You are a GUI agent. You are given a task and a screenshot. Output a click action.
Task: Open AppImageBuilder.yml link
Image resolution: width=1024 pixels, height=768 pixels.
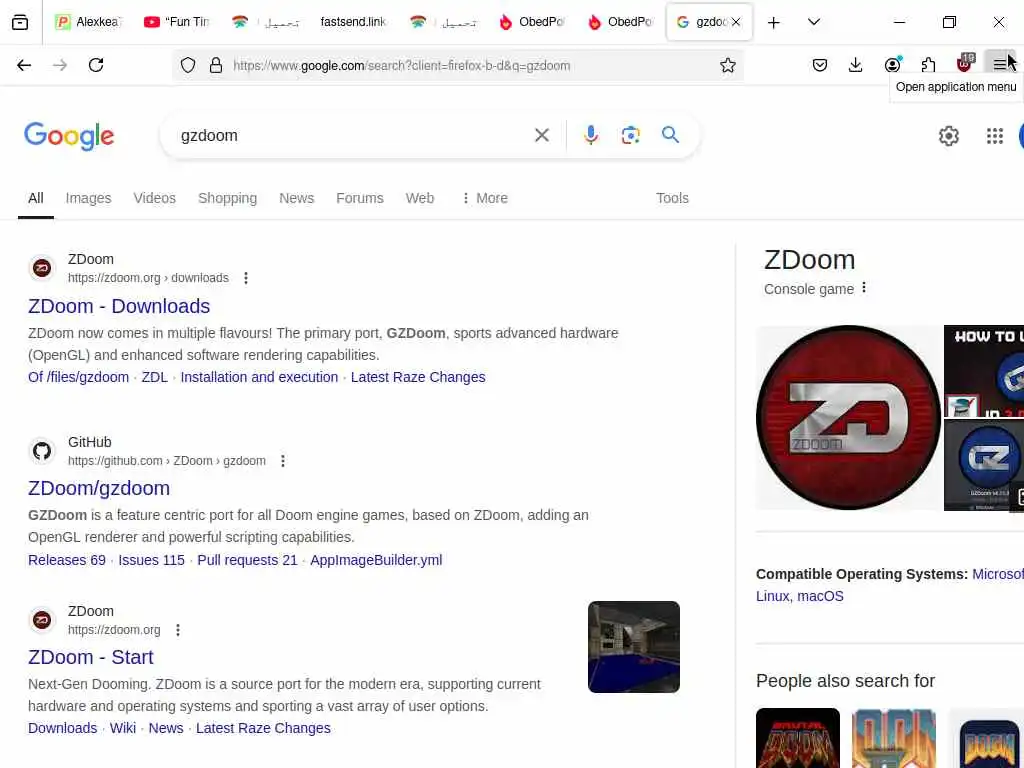coord(376,560)
